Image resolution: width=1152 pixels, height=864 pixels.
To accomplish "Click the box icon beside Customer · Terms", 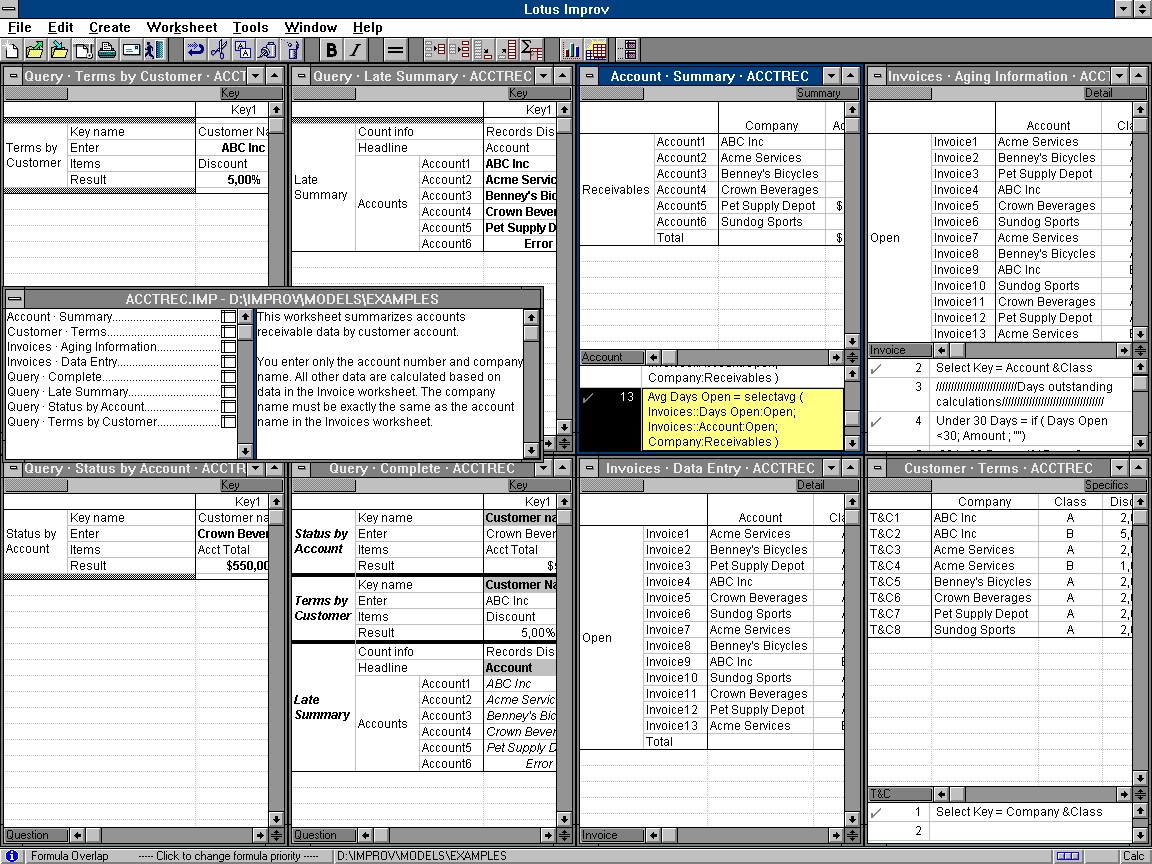I will click(229, 332).
